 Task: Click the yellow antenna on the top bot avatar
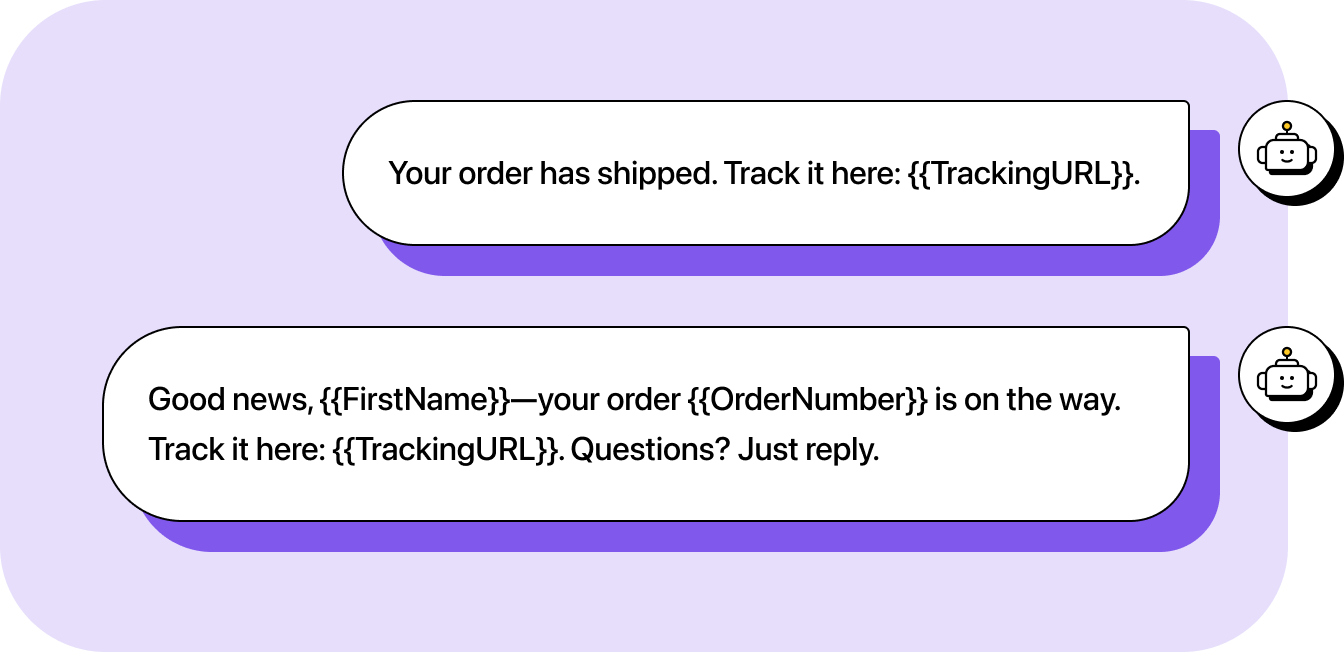tap(1286, 127)
